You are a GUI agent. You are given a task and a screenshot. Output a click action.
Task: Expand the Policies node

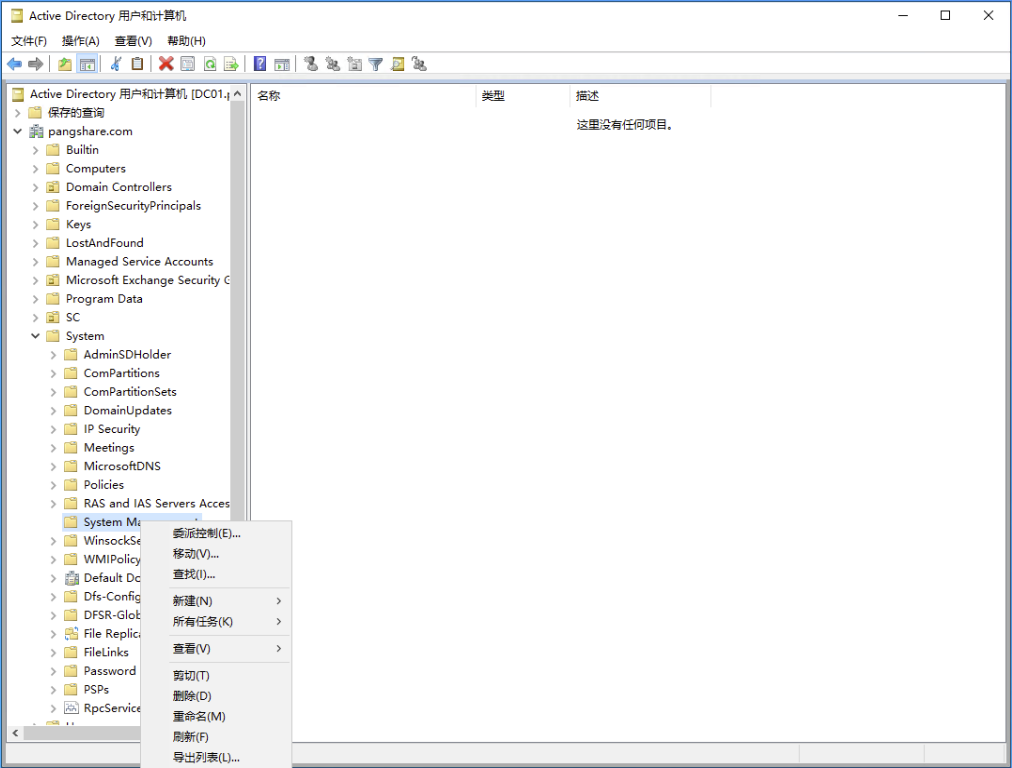click(54, 485)
